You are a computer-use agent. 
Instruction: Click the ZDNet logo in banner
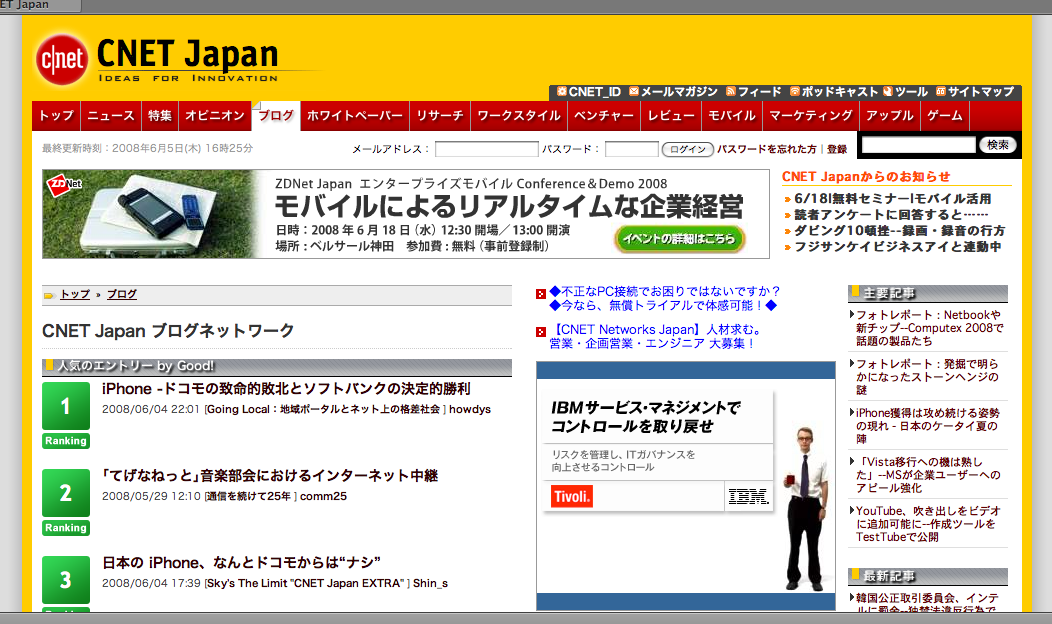click(64, 185)
